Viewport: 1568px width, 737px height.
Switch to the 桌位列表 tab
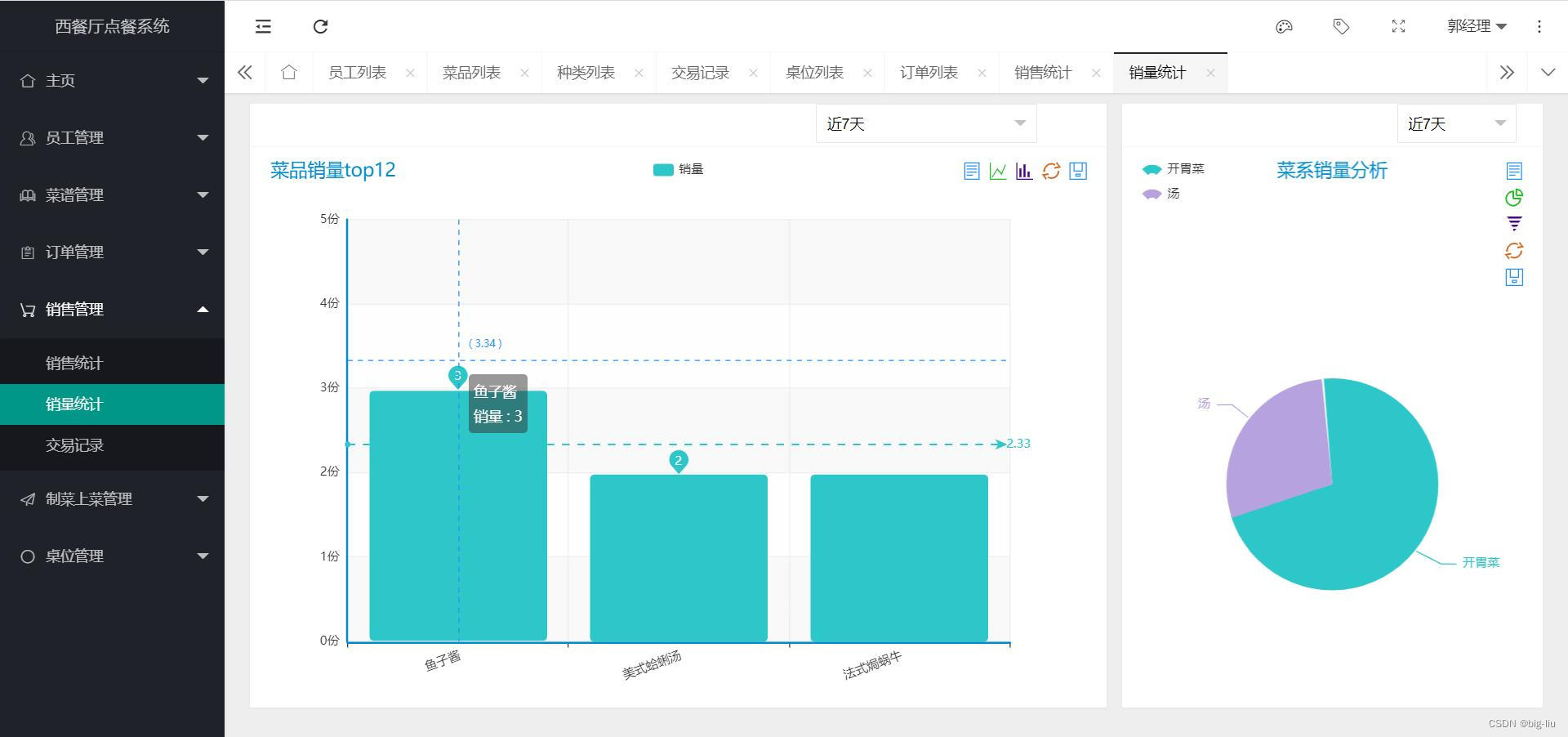pyautogui.click(x=814, y=73)
